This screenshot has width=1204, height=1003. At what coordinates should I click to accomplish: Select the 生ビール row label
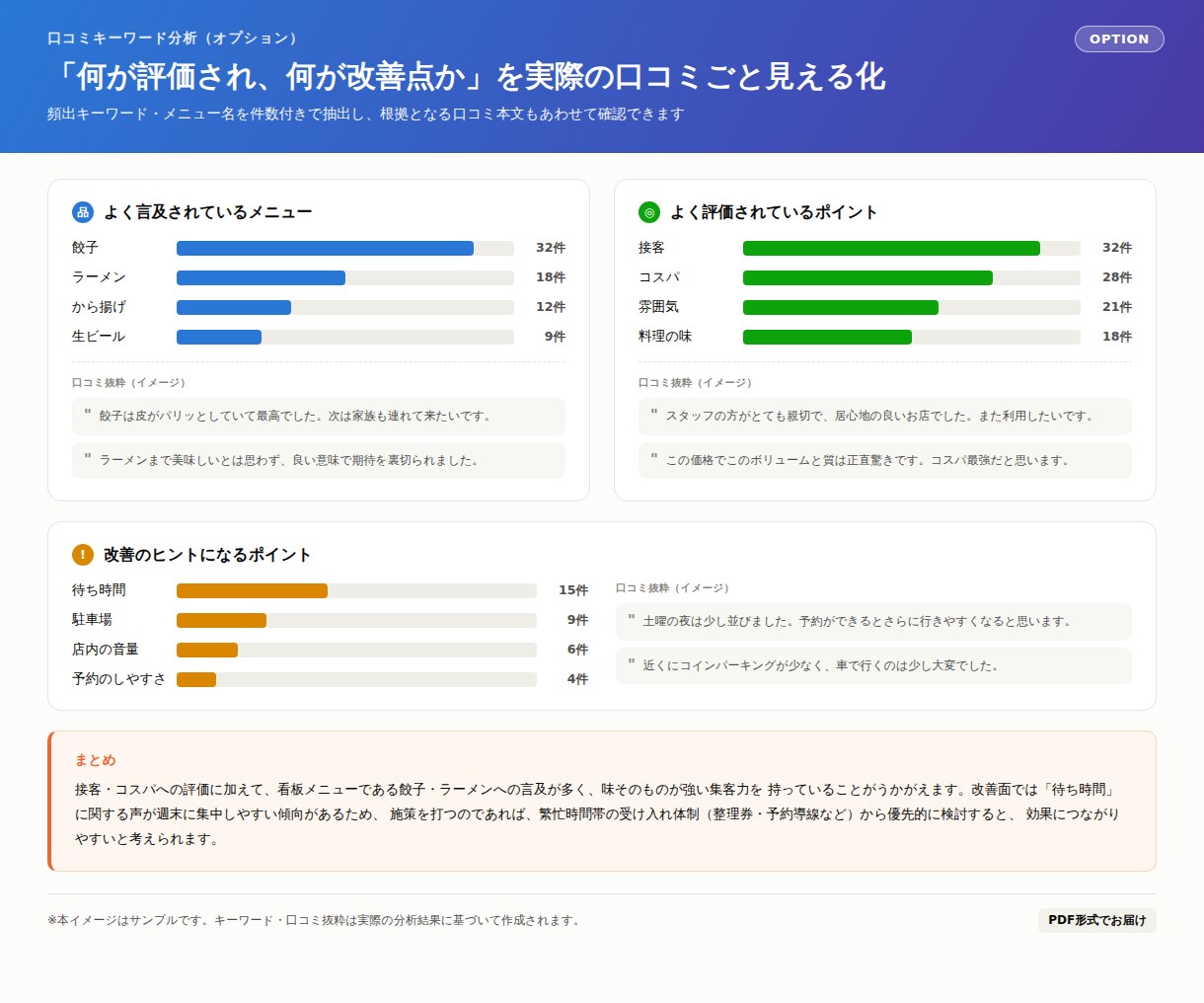tap(99, 337)
